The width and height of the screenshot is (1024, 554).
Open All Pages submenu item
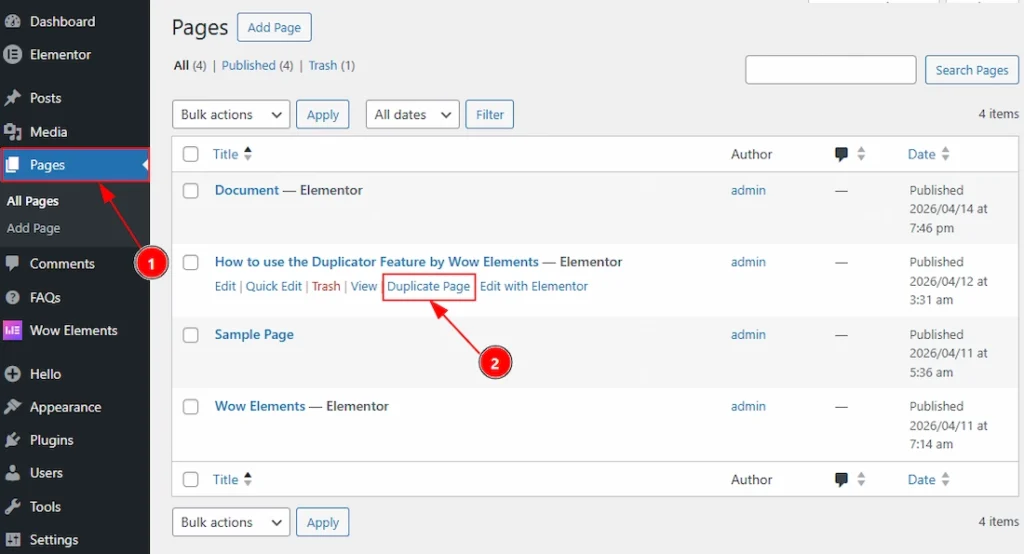[x=33, y=201]
